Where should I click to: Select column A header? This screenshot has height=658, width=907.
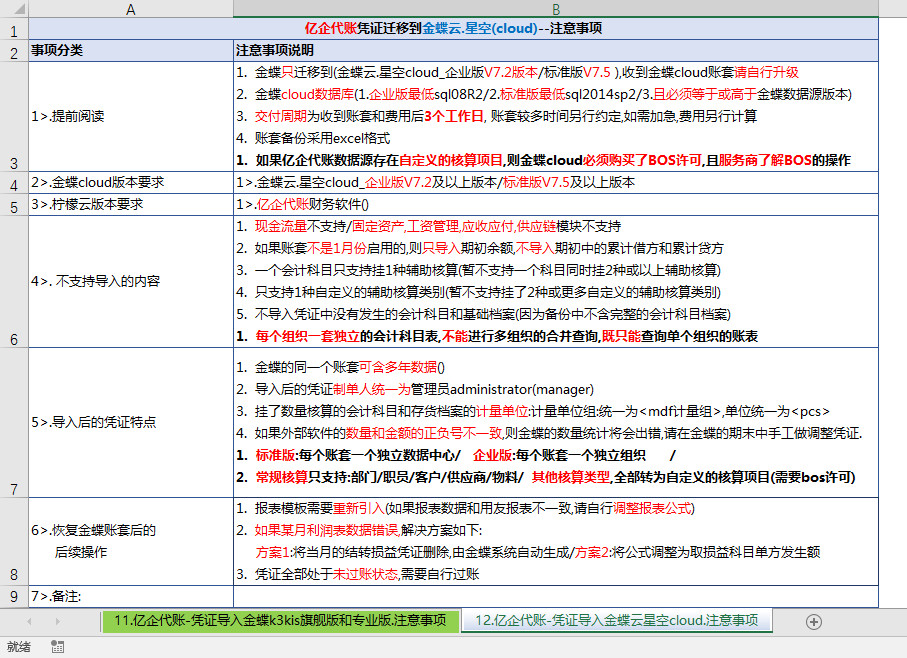coord(130,9)
